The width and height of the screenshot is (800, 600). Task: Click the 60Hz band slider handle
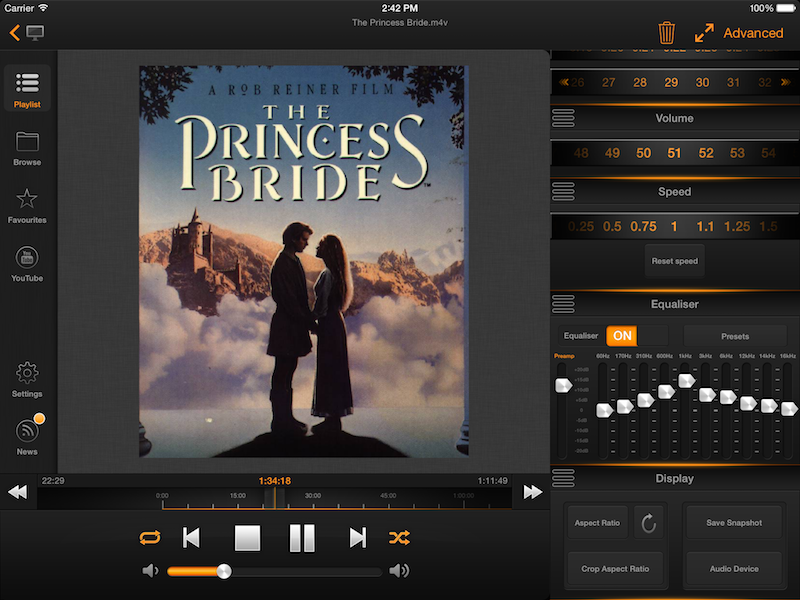coord(604,410)
